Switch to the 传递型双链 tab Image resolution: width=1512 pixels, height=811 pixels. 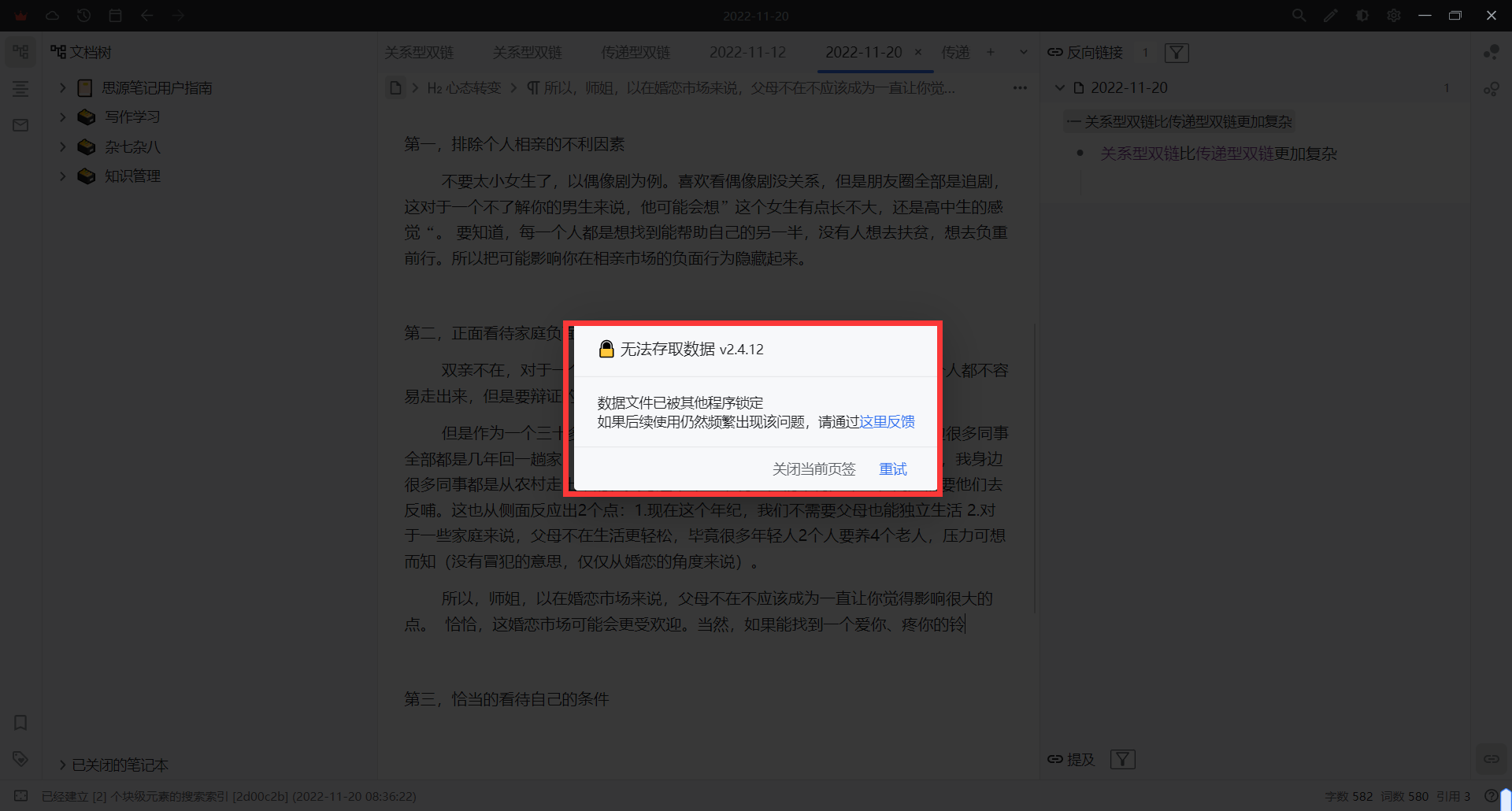[636, 52]
